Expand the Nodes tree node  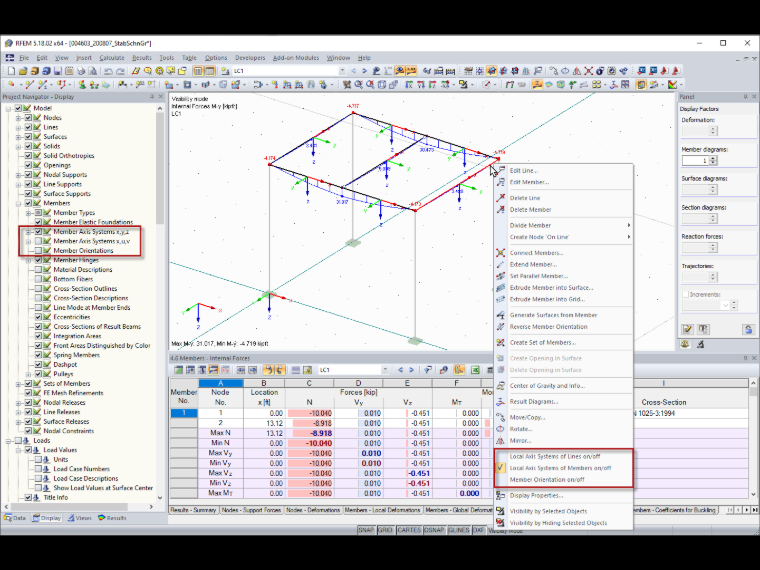(x=18, y=118)
